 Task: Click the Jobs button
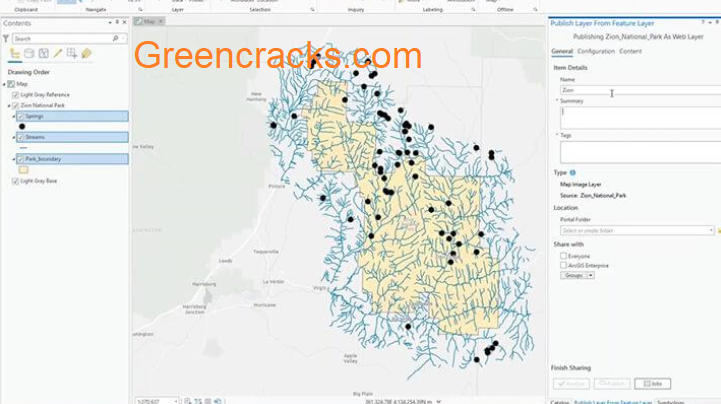652,384
